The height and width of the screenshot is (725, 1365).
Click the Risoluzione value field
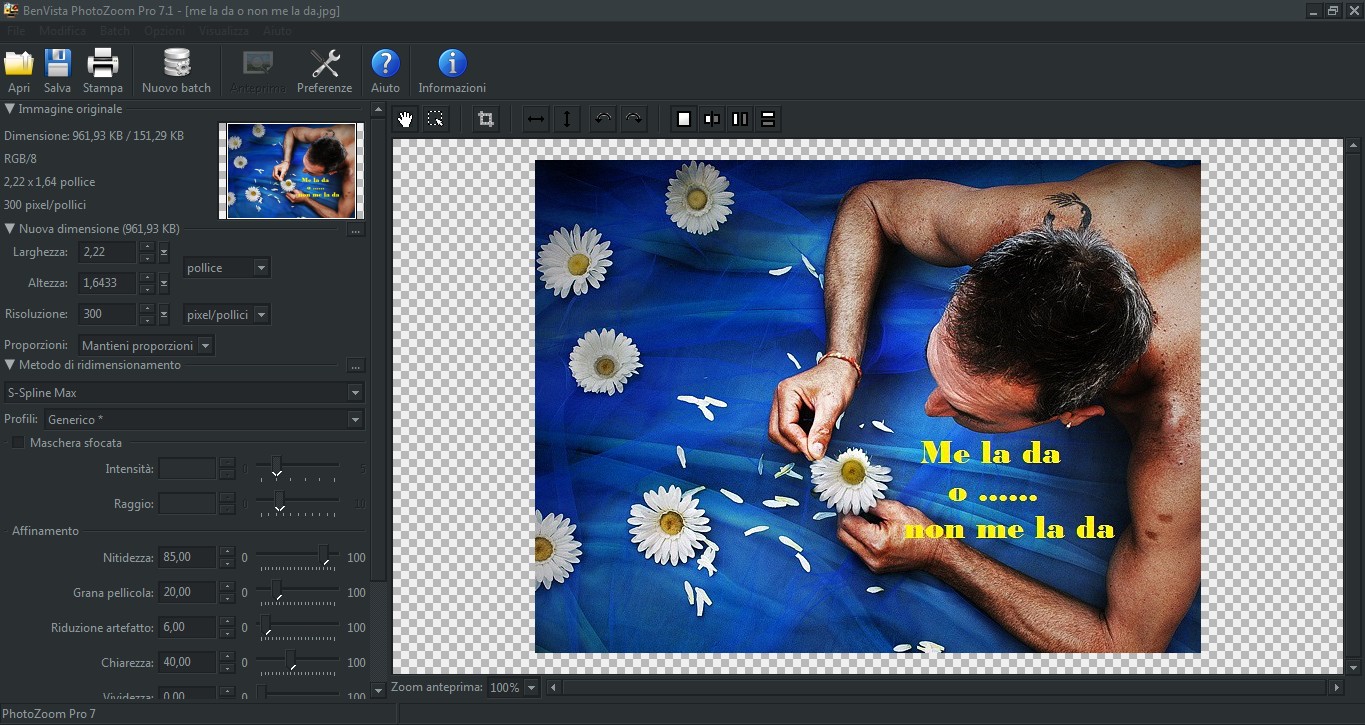click(107, 314)
